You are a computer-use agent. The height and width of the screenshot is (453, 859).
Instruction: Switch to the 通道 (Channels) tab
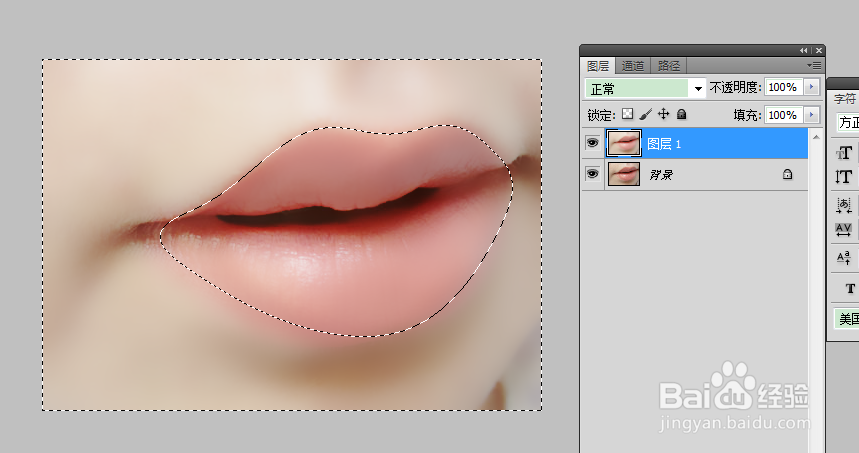(633, 66)
